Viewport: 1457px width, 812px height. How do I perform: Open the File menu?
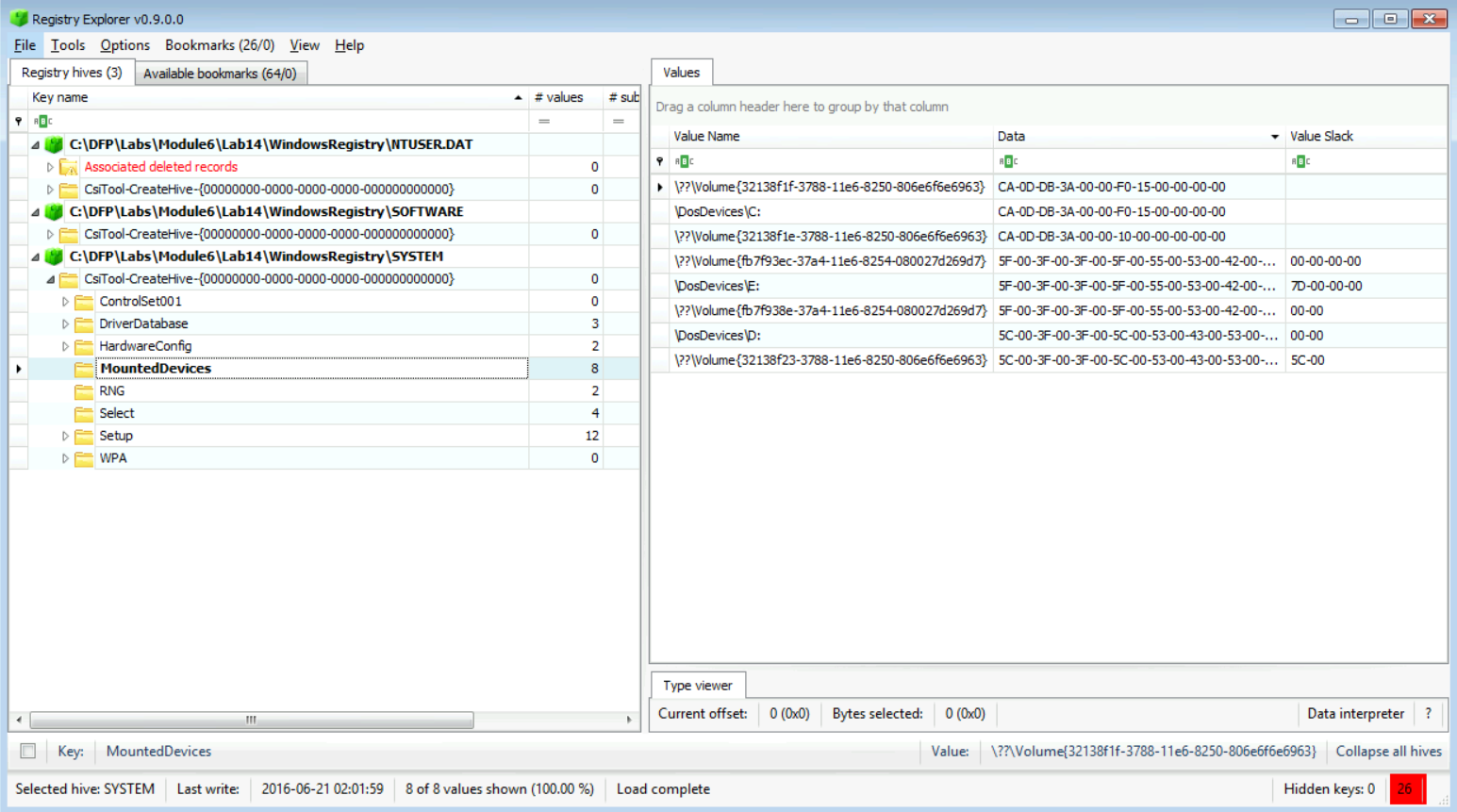point(25,45)
